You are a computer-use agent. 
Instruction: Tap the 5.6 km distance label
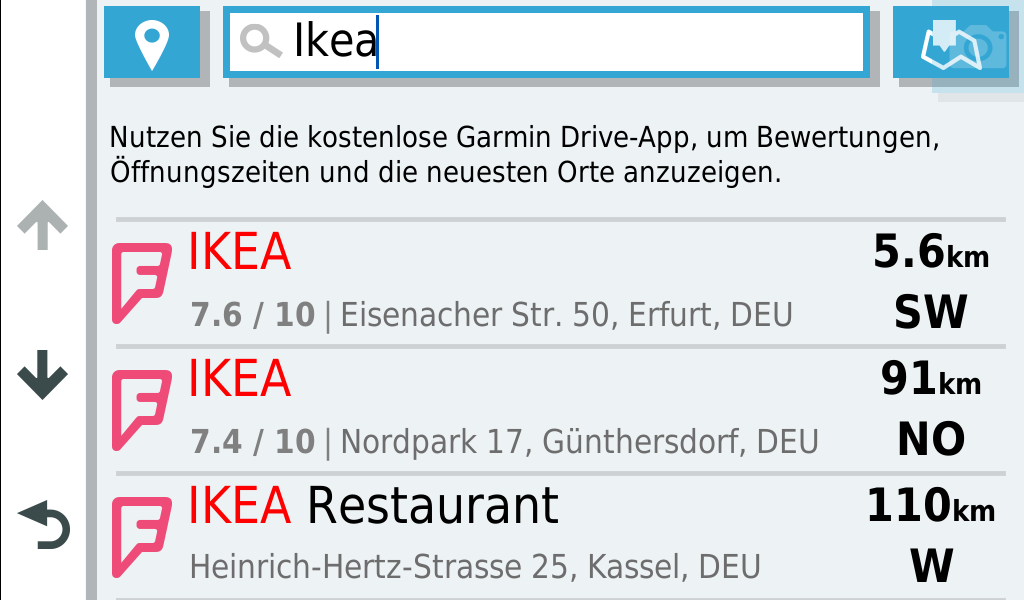(x=930, y=254)
